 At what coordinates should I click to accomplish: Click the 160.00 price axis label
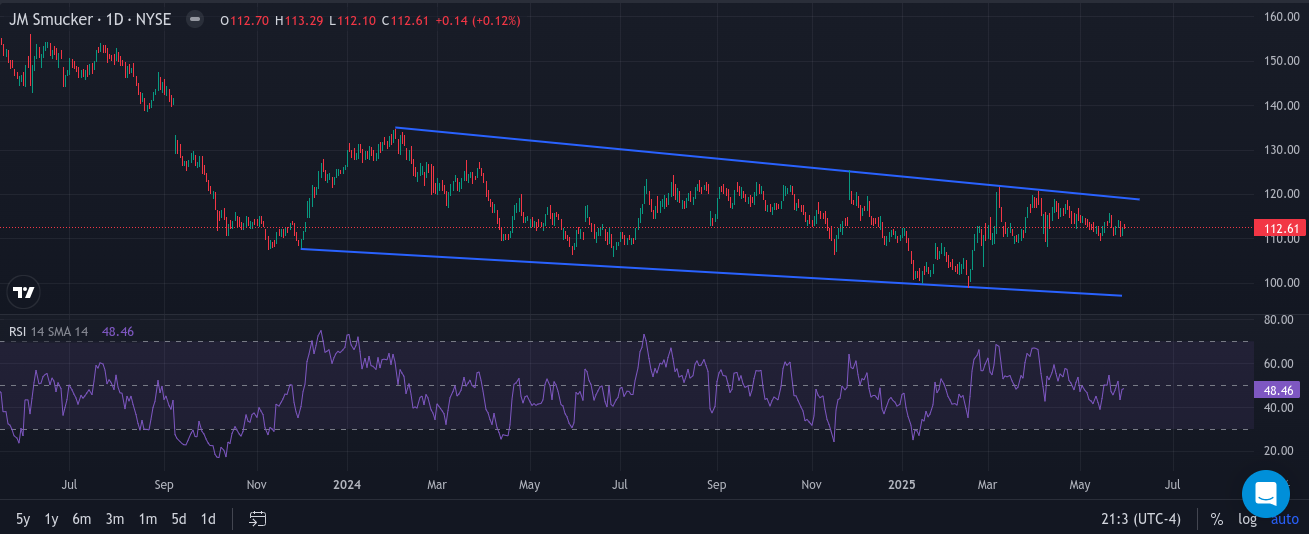pos(1282,17)
